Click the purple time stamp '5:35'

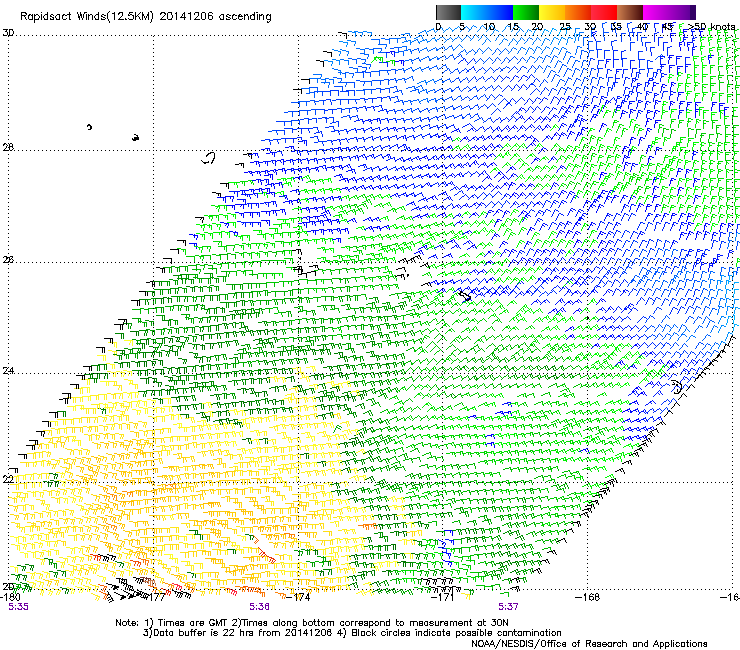18,607
